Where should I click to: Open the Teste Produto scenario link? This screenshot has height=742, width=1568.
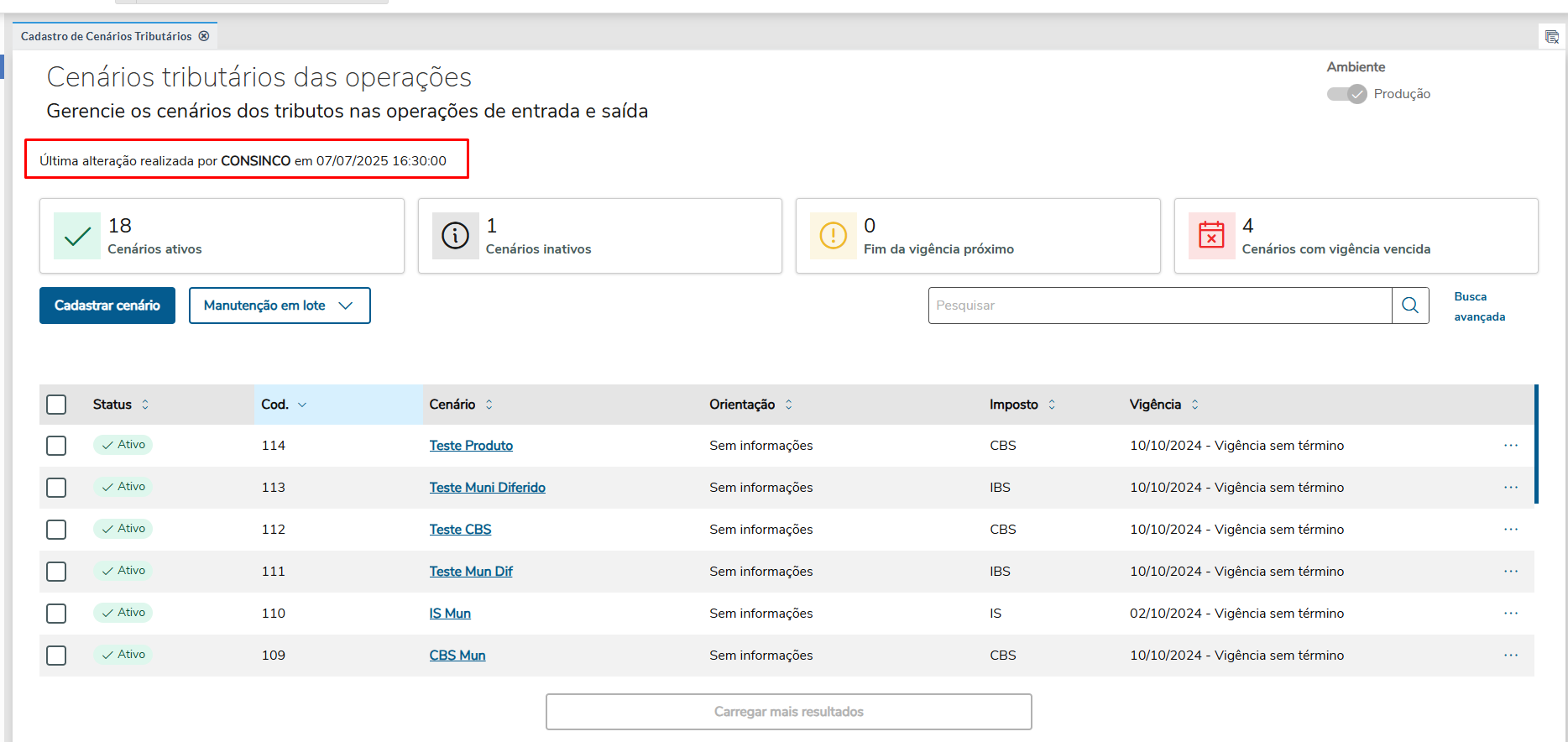(x=471, y=446)
